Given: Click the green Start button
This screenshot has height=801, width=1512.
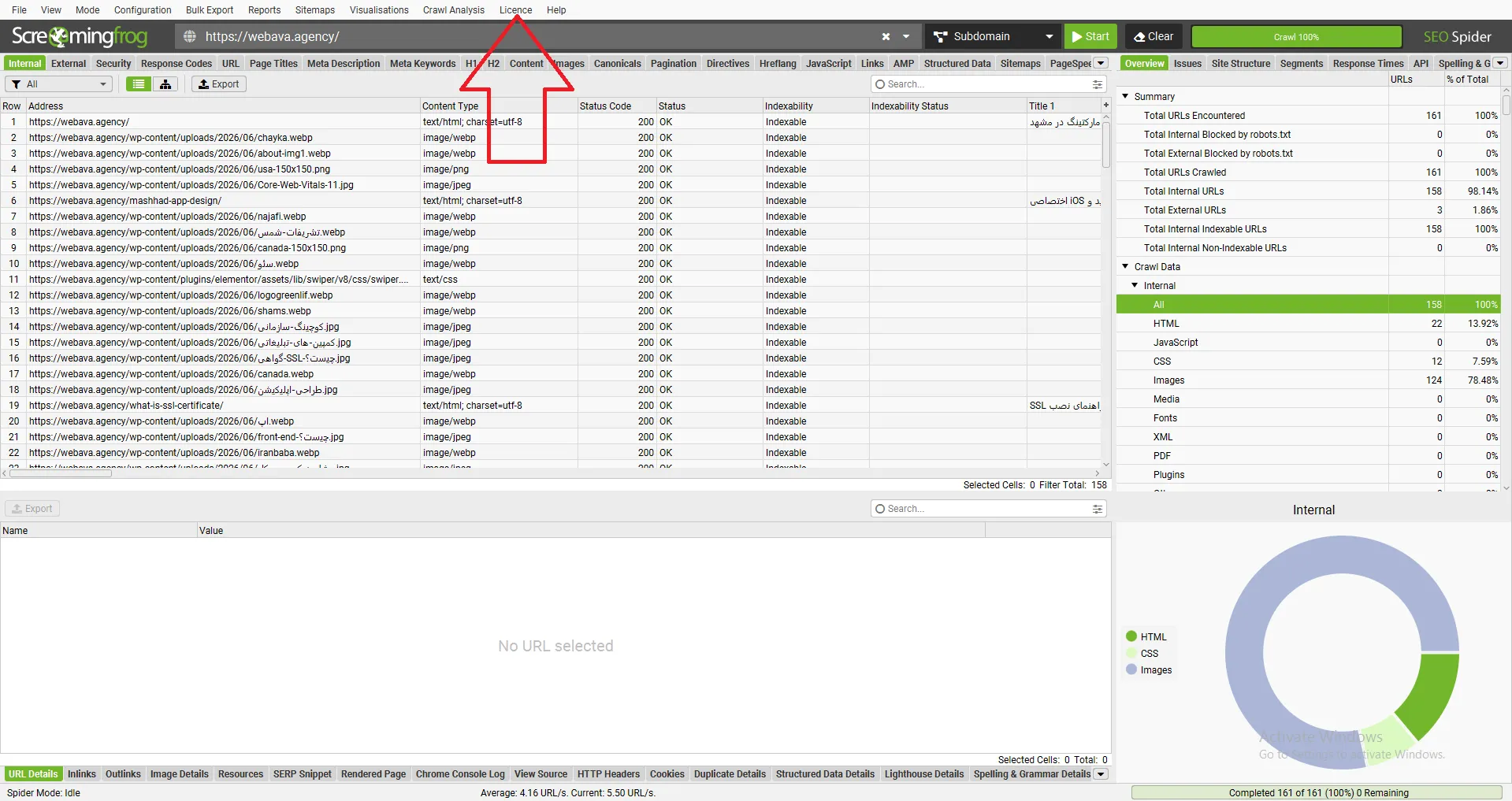Looking at the screenshot, I should [x=1090, y=36].
